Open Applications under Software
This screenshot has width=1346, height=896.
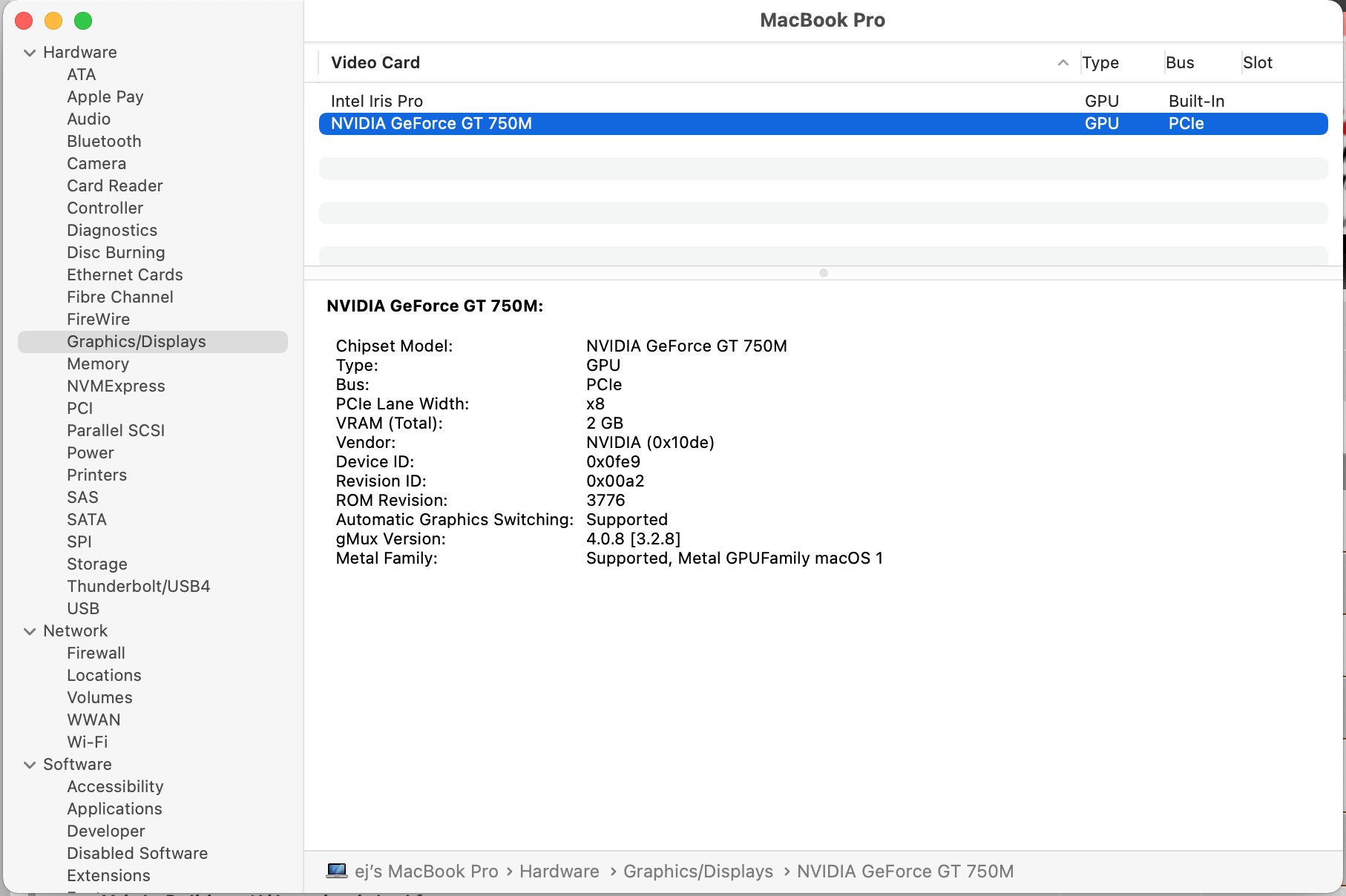click(x=114, y=809)
